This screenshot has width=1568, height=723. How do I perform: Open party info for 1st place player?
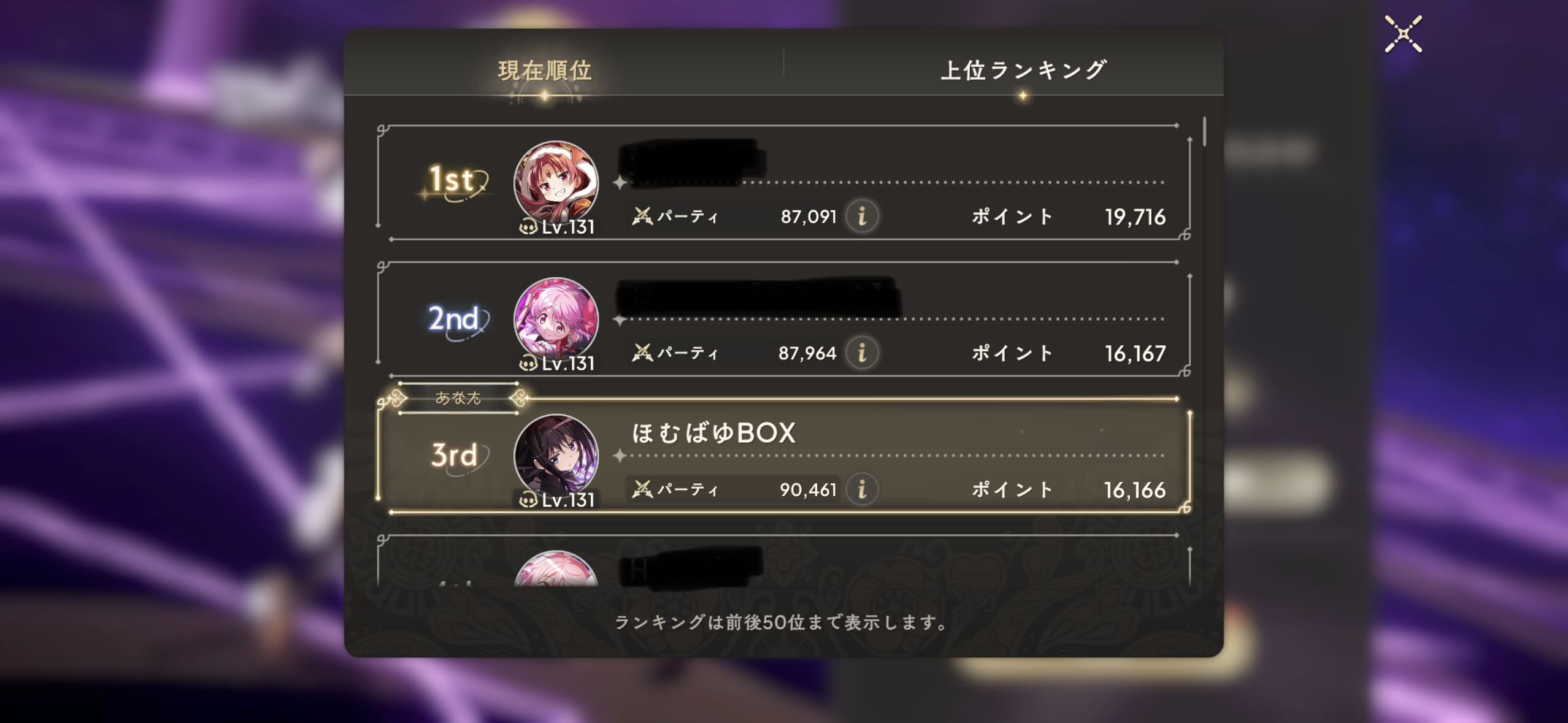[x=862, y=216]
